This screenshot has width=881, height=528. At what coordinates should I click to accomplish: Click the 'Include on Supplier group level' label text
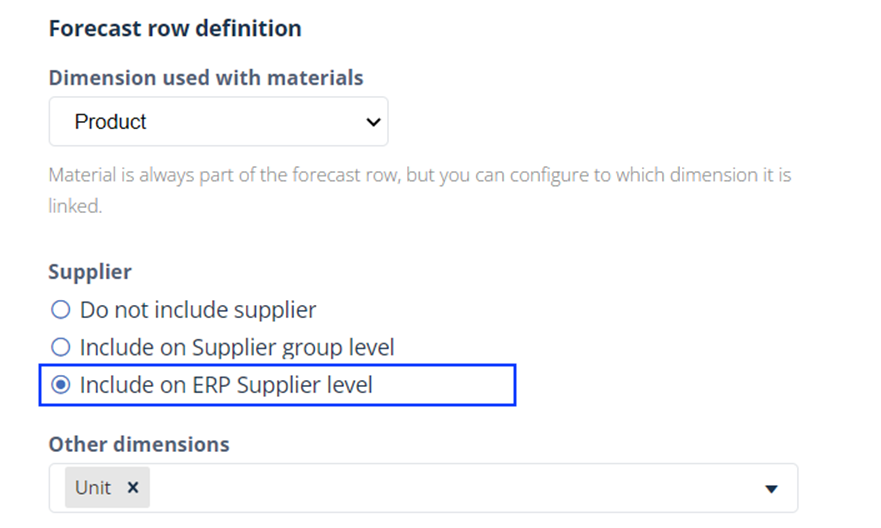coord(237,348)
